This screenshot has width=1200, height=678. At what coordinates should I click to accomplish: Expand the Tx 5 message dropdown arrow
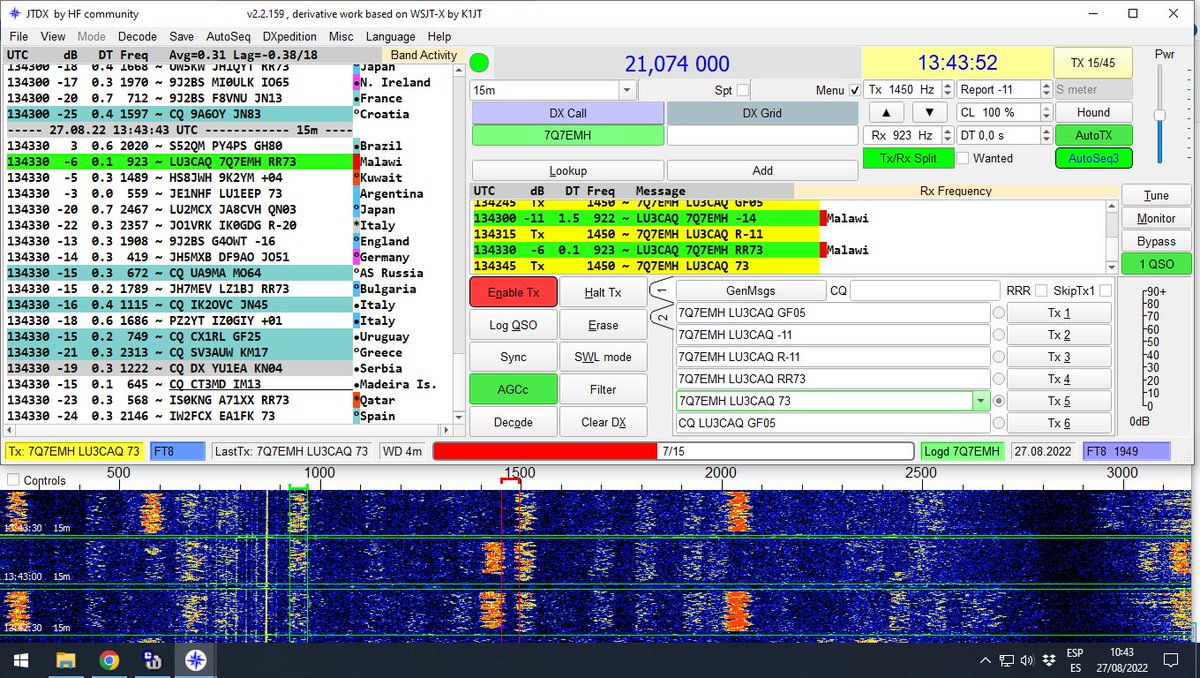point(980,401)
